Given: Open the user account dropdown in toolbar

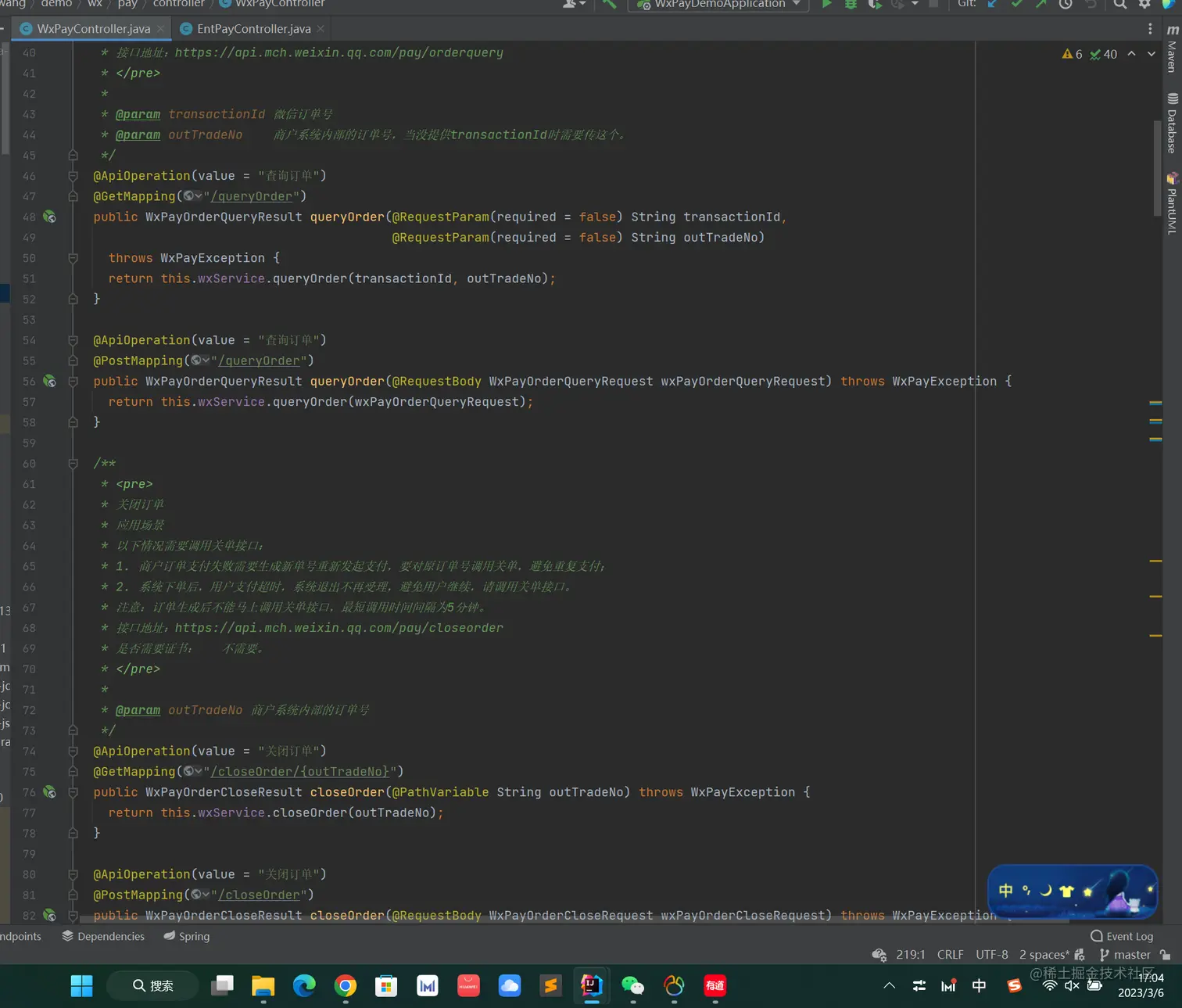Looking at the screenshot, I should (575, 4).
